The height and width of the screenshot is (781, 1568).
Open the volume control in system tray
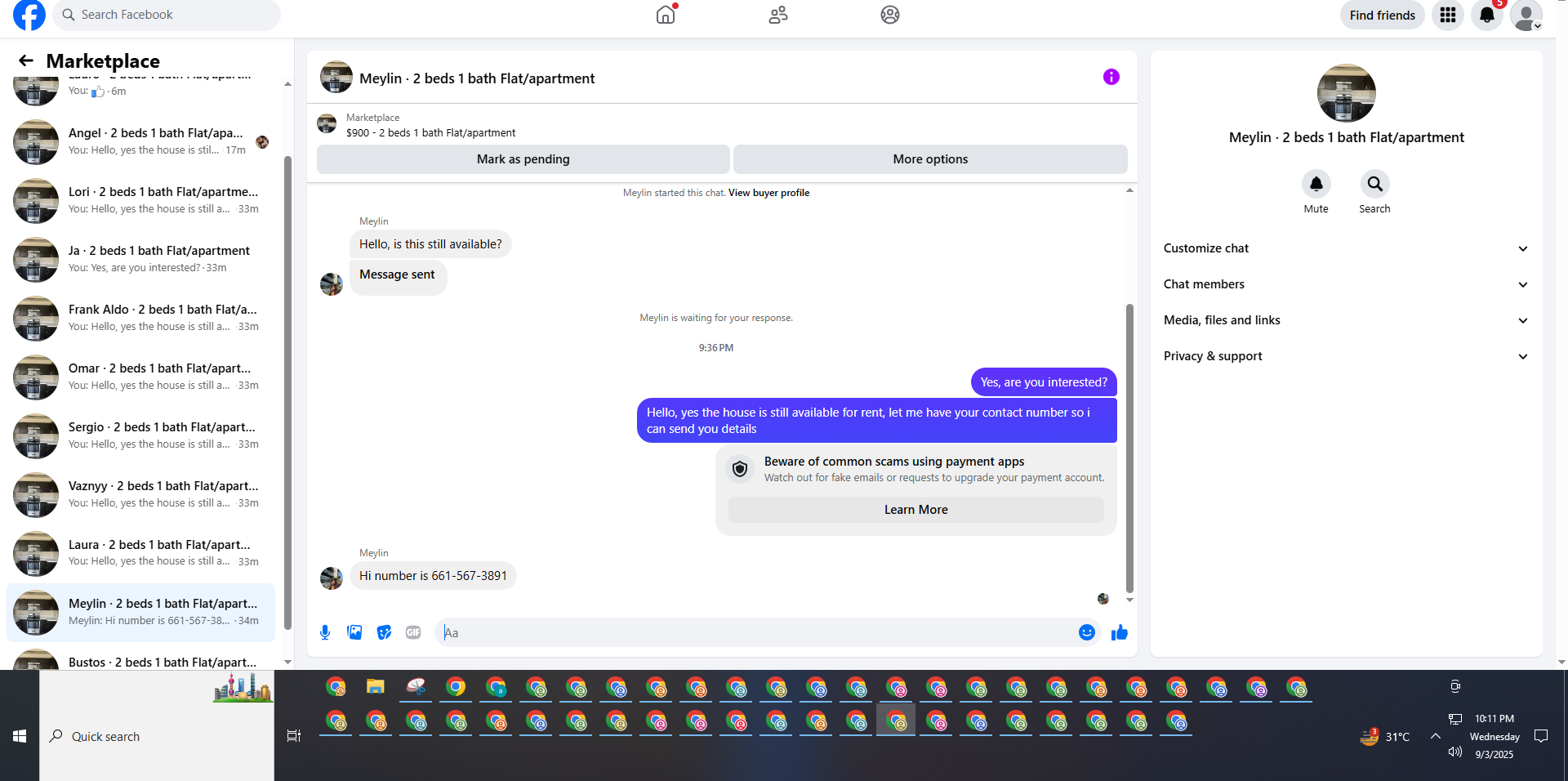tap(1454, 752)
